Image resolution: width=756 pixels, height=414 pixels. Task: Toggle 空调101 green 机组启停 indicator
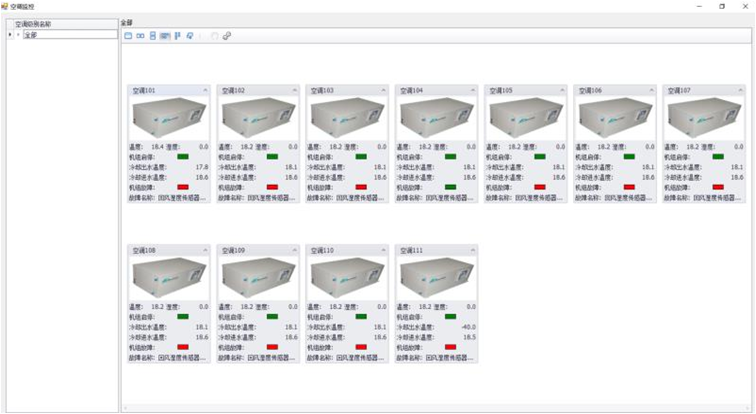coord(183,156)
